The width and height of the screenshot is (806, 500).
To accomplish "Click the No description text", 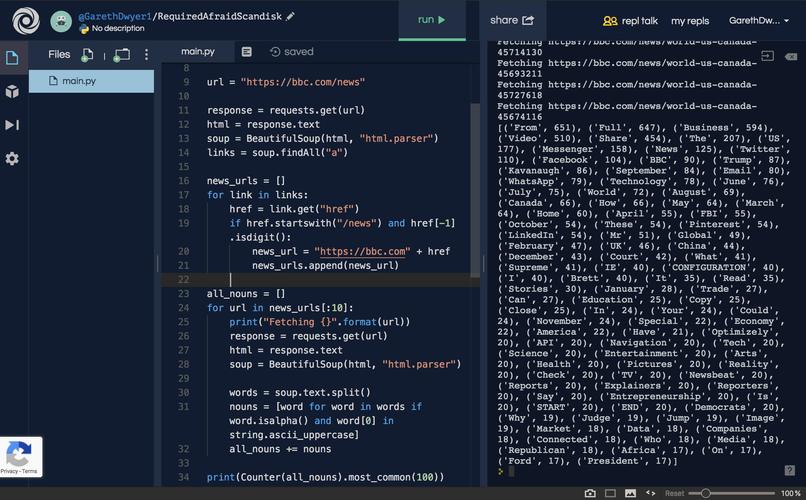I will (118, 28).
